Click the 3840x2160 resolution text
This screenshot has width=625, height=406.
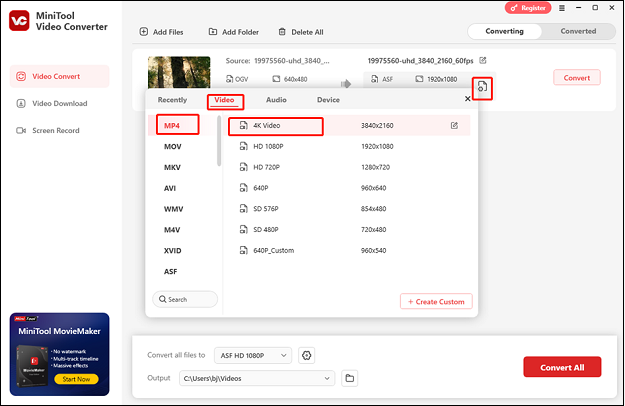[x=377, y=126]
